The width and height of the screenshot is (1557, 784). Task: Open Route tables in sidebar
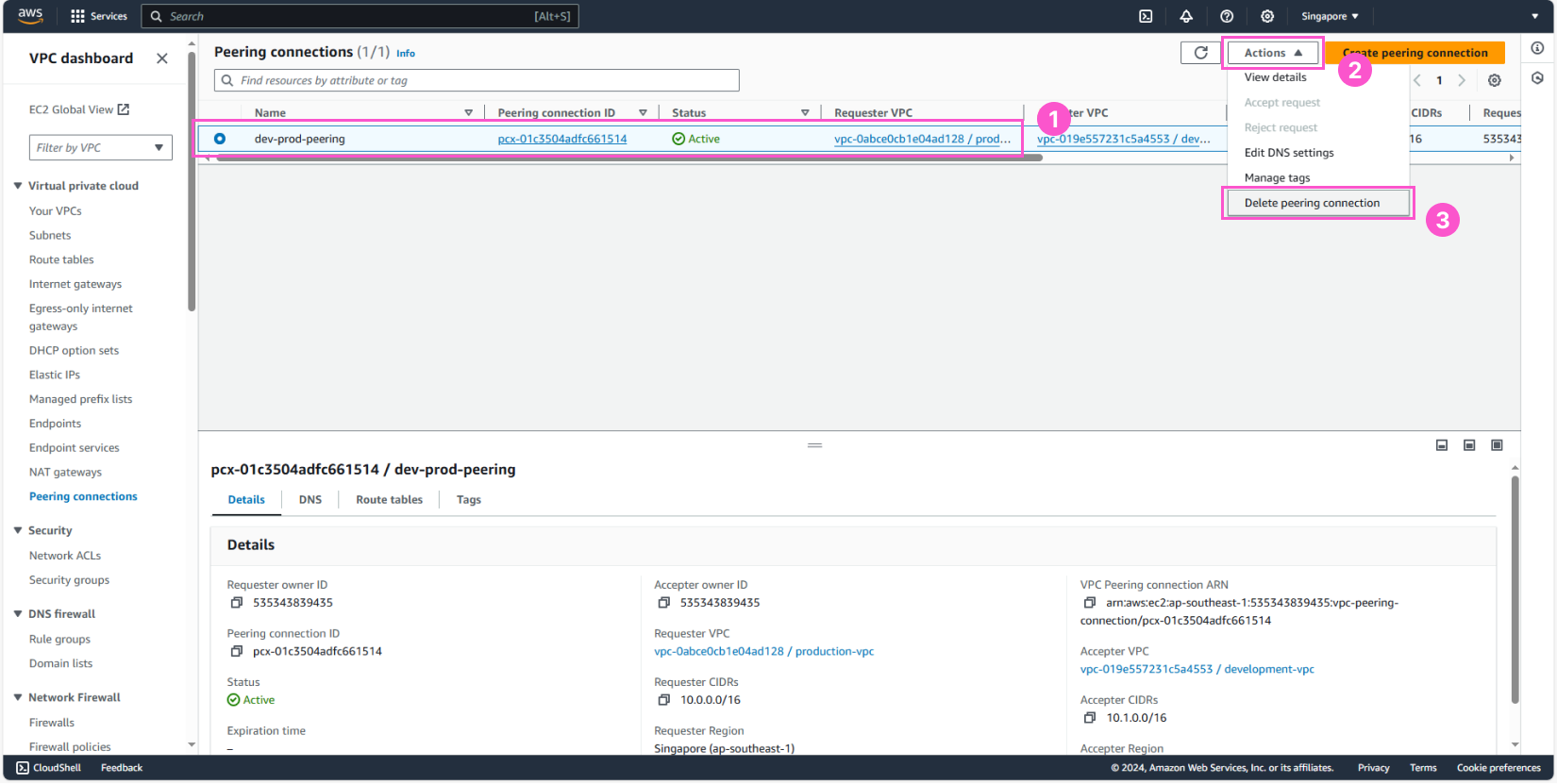[61, 260]
